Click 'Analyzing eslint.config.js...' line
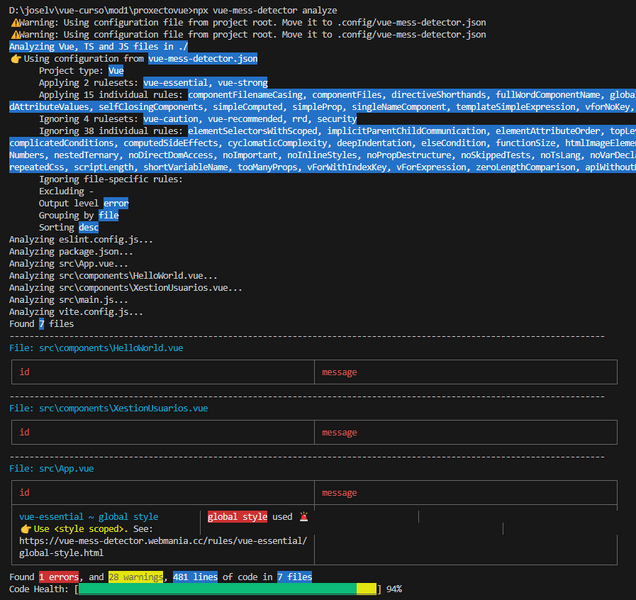The width and height of the screenshot is (636, 600). (x=81, y=240)
